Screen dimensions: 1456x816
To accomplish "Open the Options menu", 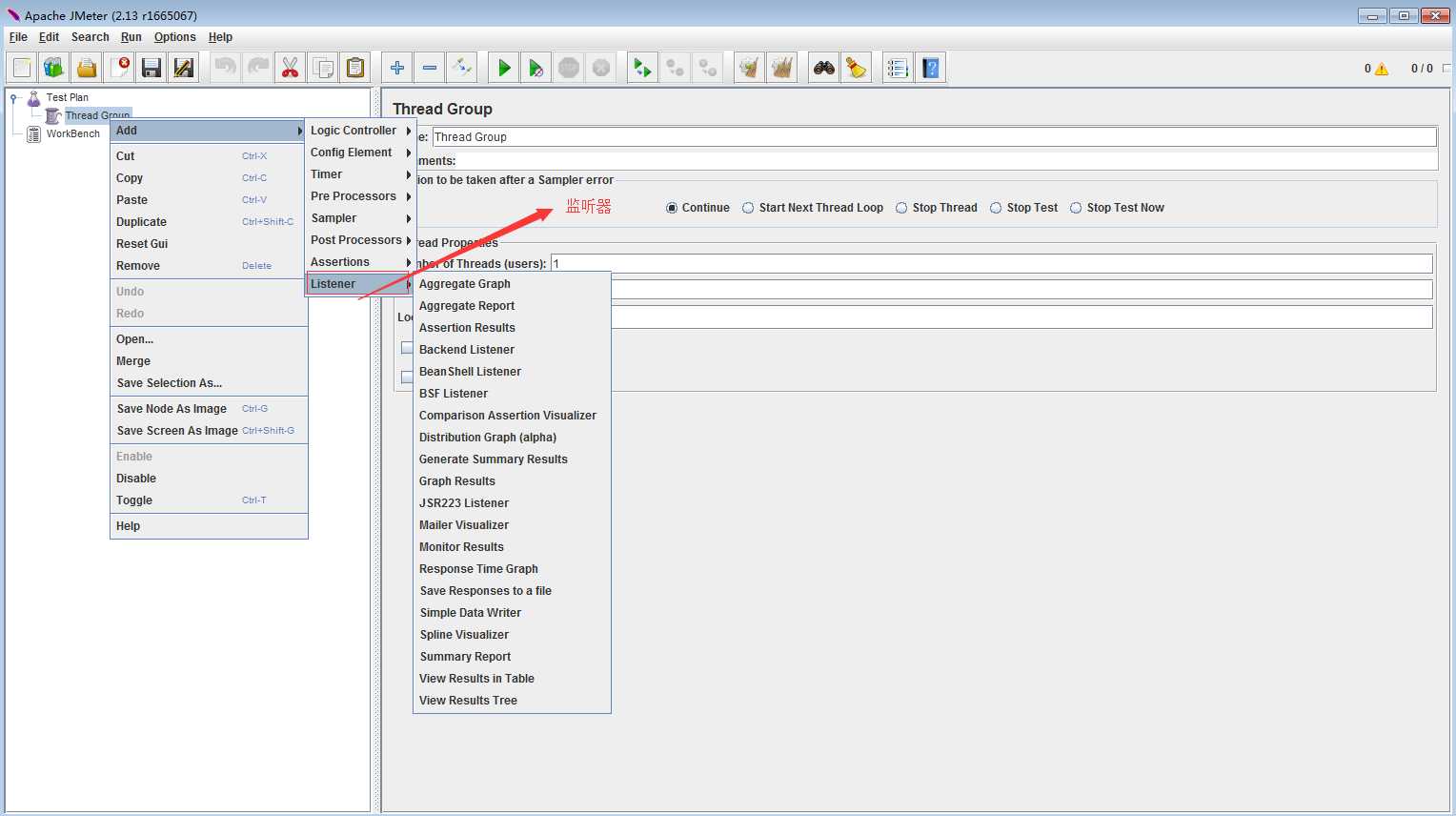I will point(175,37).
